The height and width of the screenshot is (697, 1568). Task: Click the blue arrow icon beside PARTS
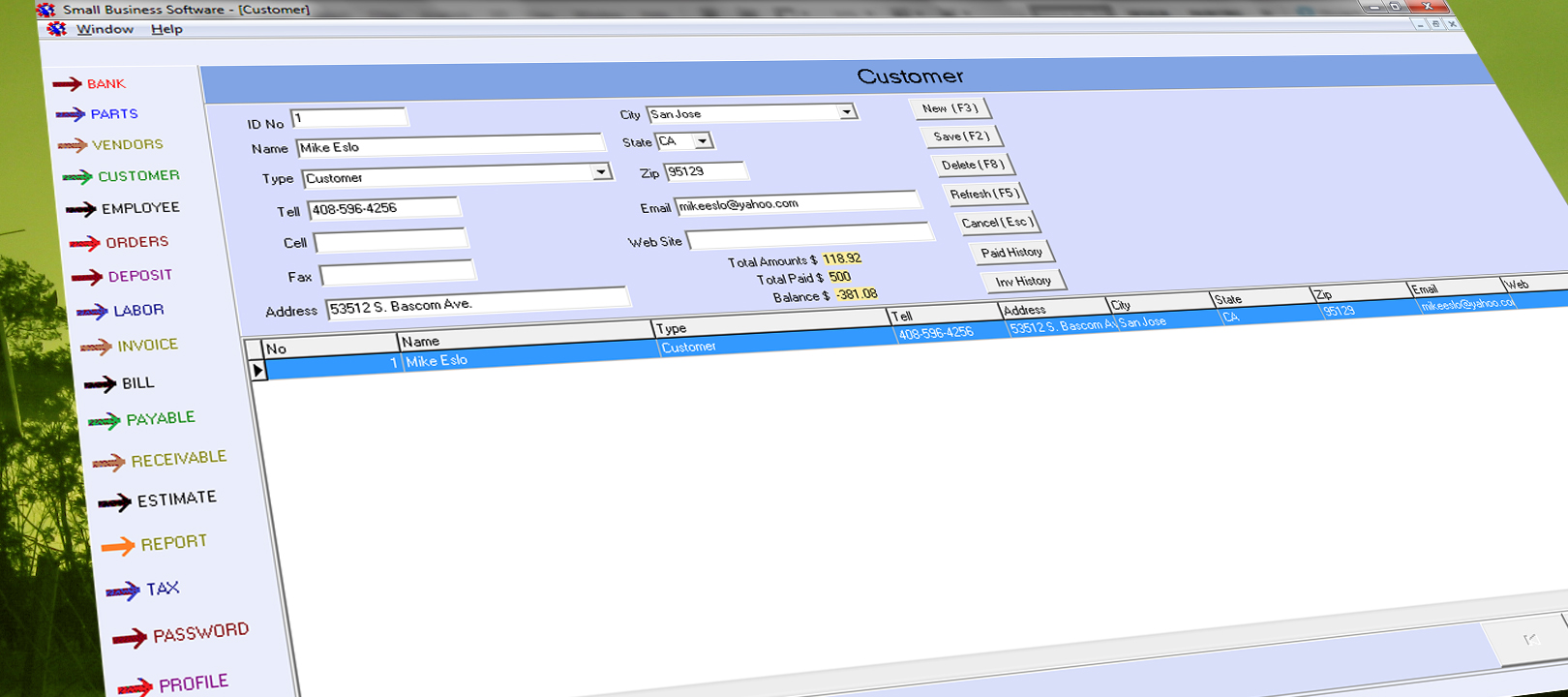pos(71,114)
